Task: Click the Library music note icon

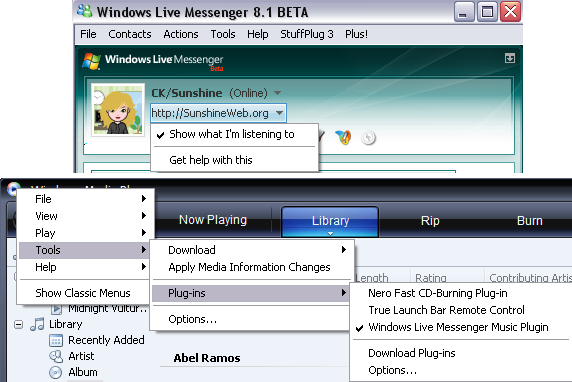Action: (37, 324)
